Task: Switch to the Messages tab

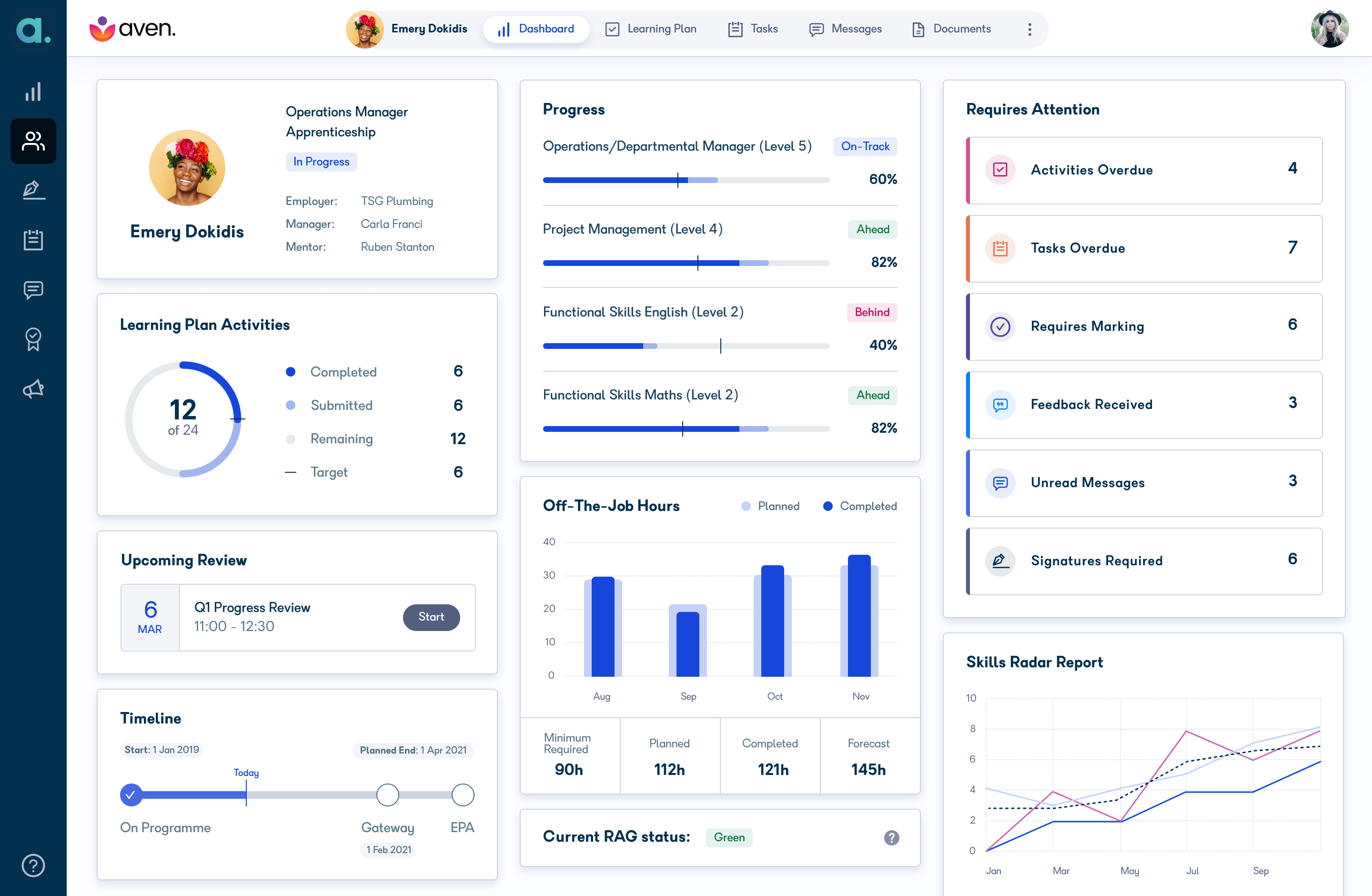Action: 845,30
